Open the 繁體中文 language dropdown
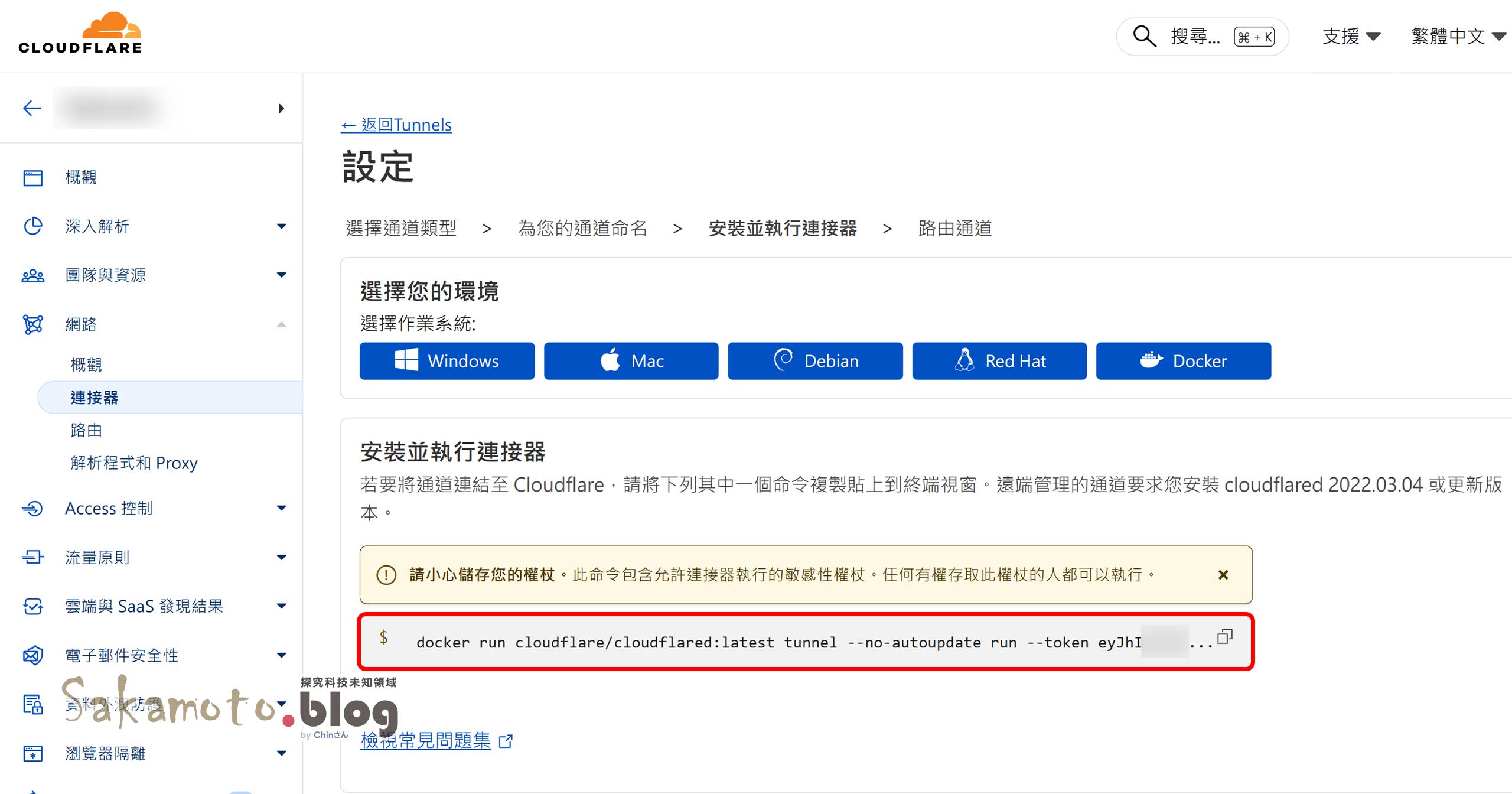 tap(1457, 37)
